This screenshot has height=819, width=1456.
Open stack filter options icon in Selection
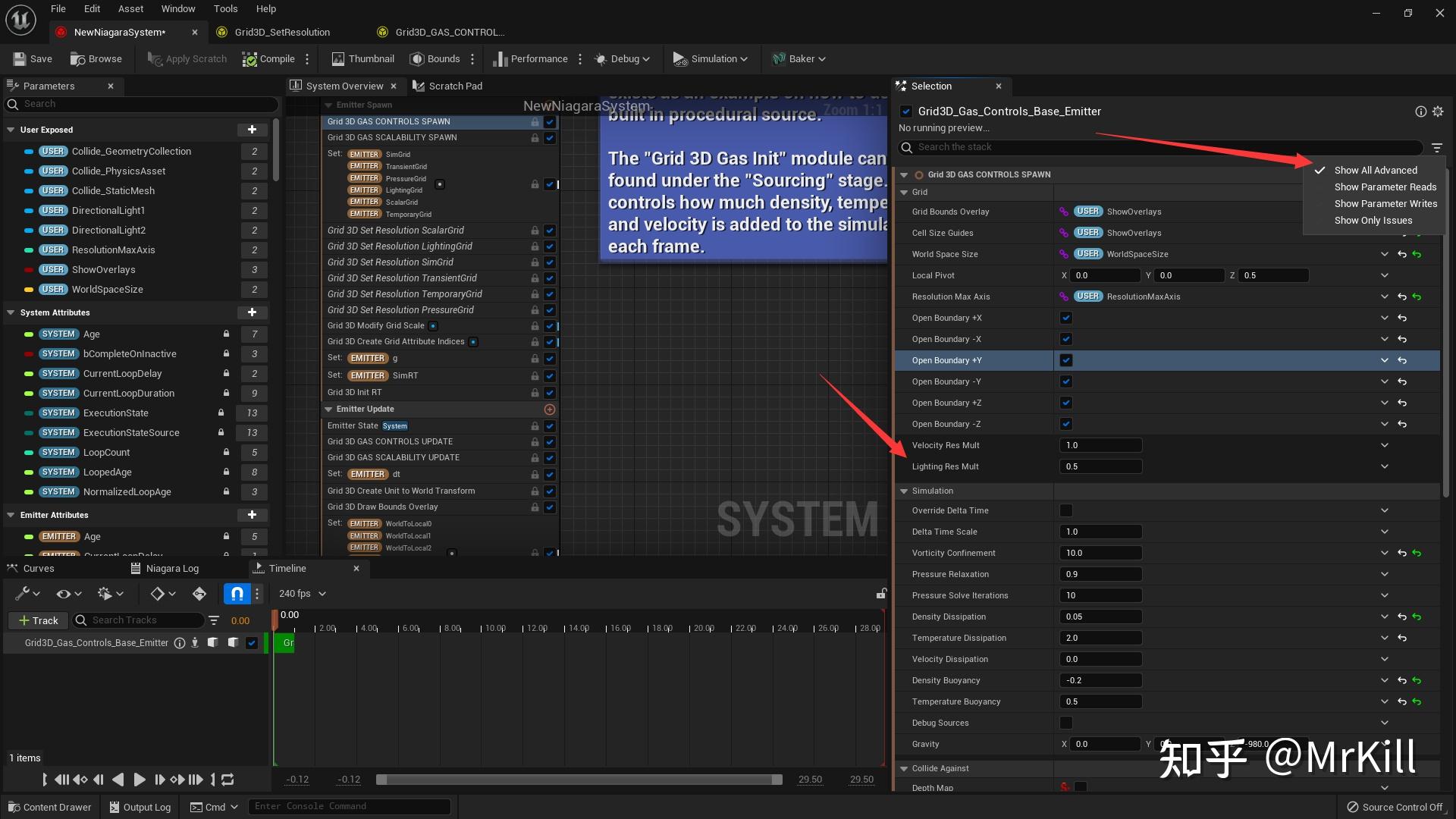click(x=1436, y=148)
